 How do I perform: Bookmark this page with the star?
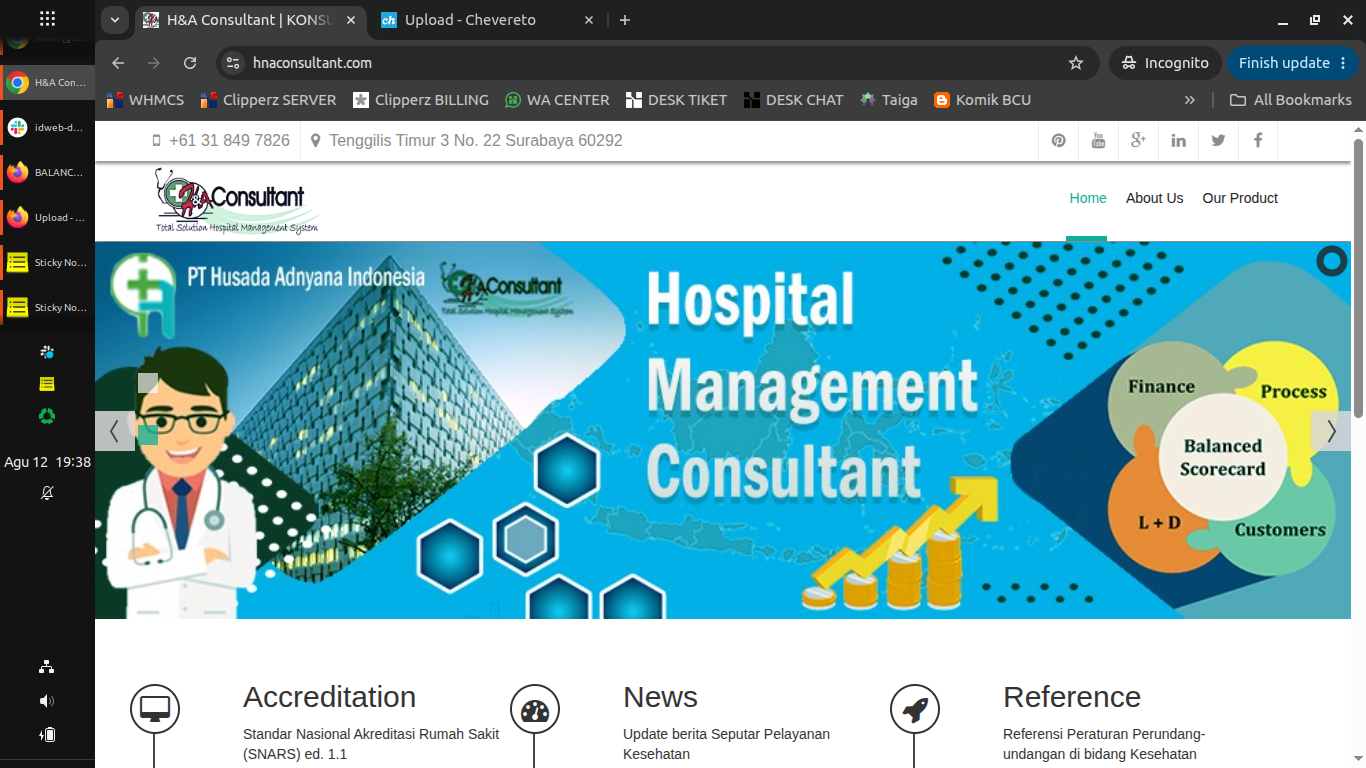(x=1076, y=63)
